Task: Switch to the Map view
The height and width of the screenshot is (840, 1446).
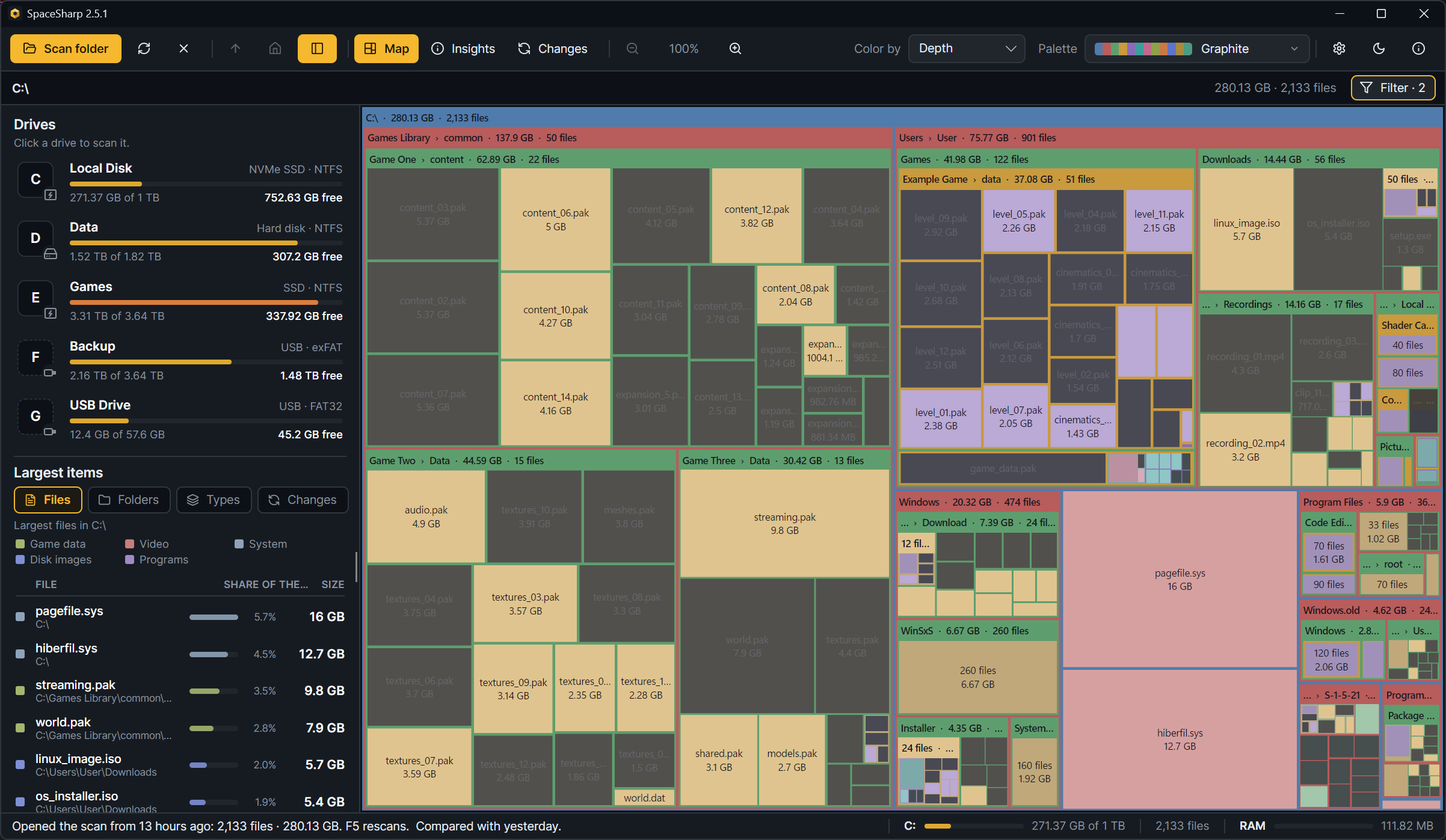Action: point(386,49)
